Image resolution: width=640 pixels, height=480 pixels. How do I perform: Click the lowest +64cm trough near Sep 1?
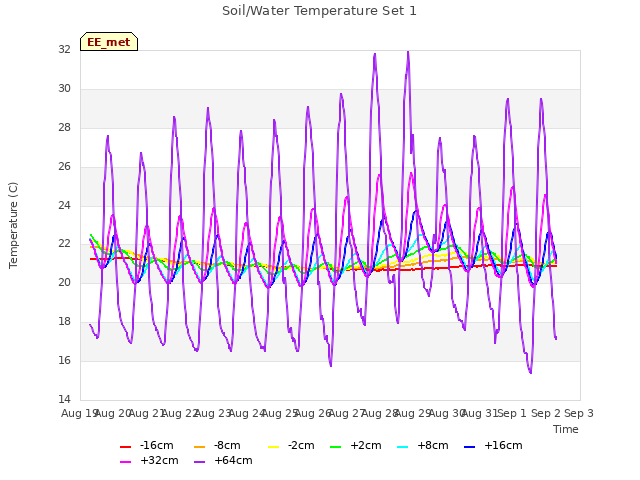[x=530, y=372]
